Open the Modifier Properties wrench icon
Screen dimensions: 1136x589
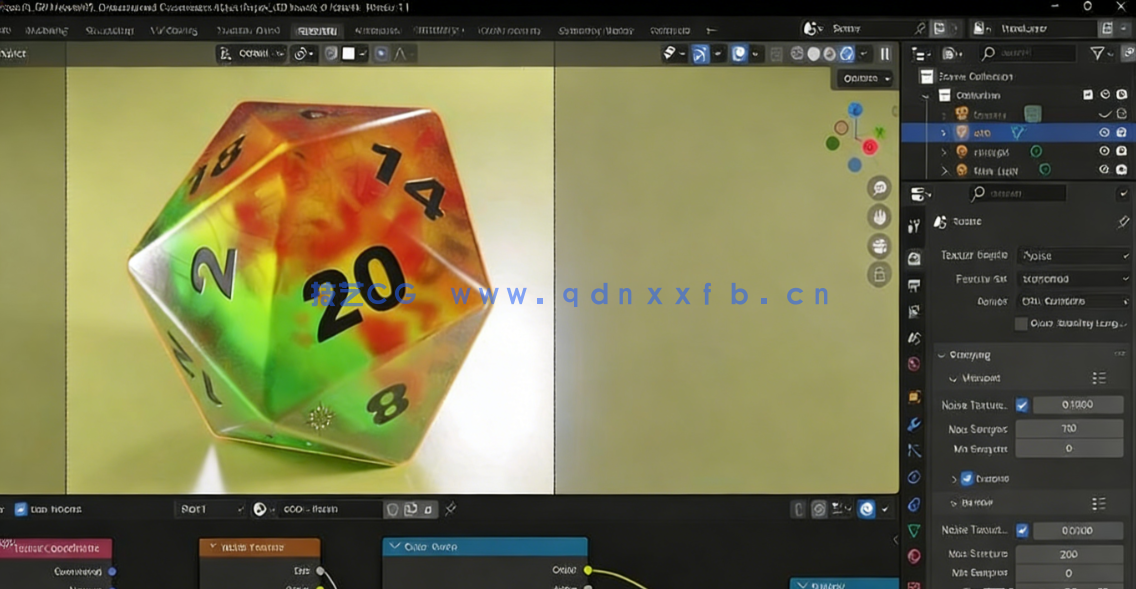[x=913, y=424]
